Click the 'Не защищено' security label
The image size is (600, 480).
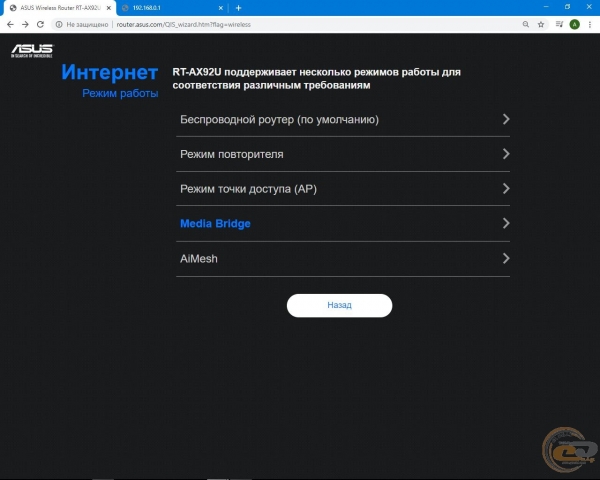click(x=87, y=24)
